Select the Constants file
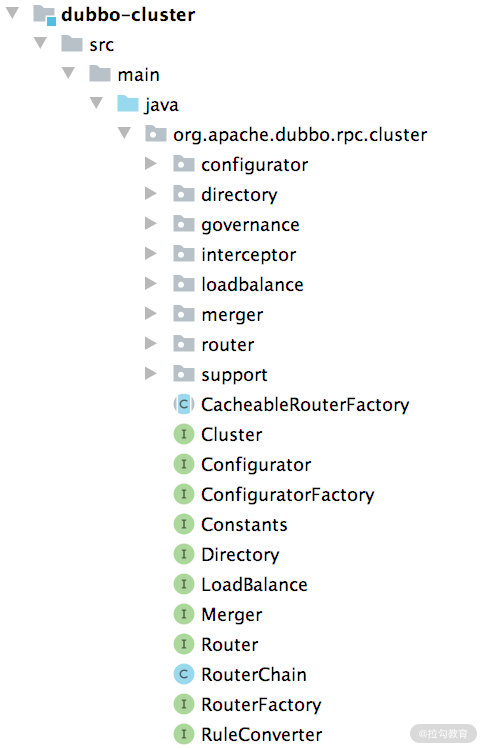 point(244,524)
